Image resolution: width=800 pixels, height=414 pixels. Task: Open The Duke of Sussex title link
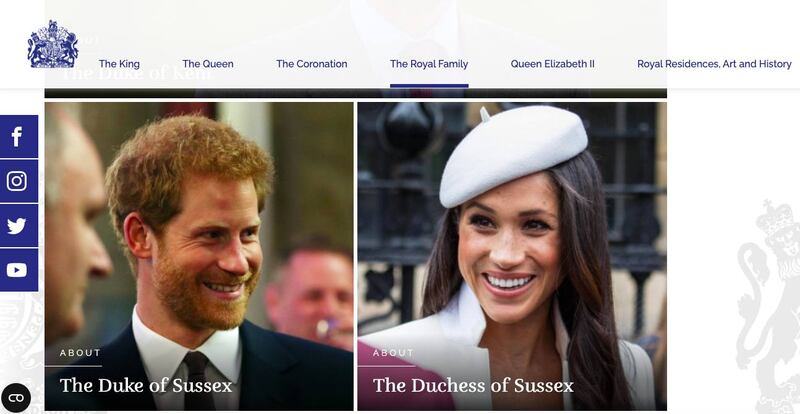[145, 385]
